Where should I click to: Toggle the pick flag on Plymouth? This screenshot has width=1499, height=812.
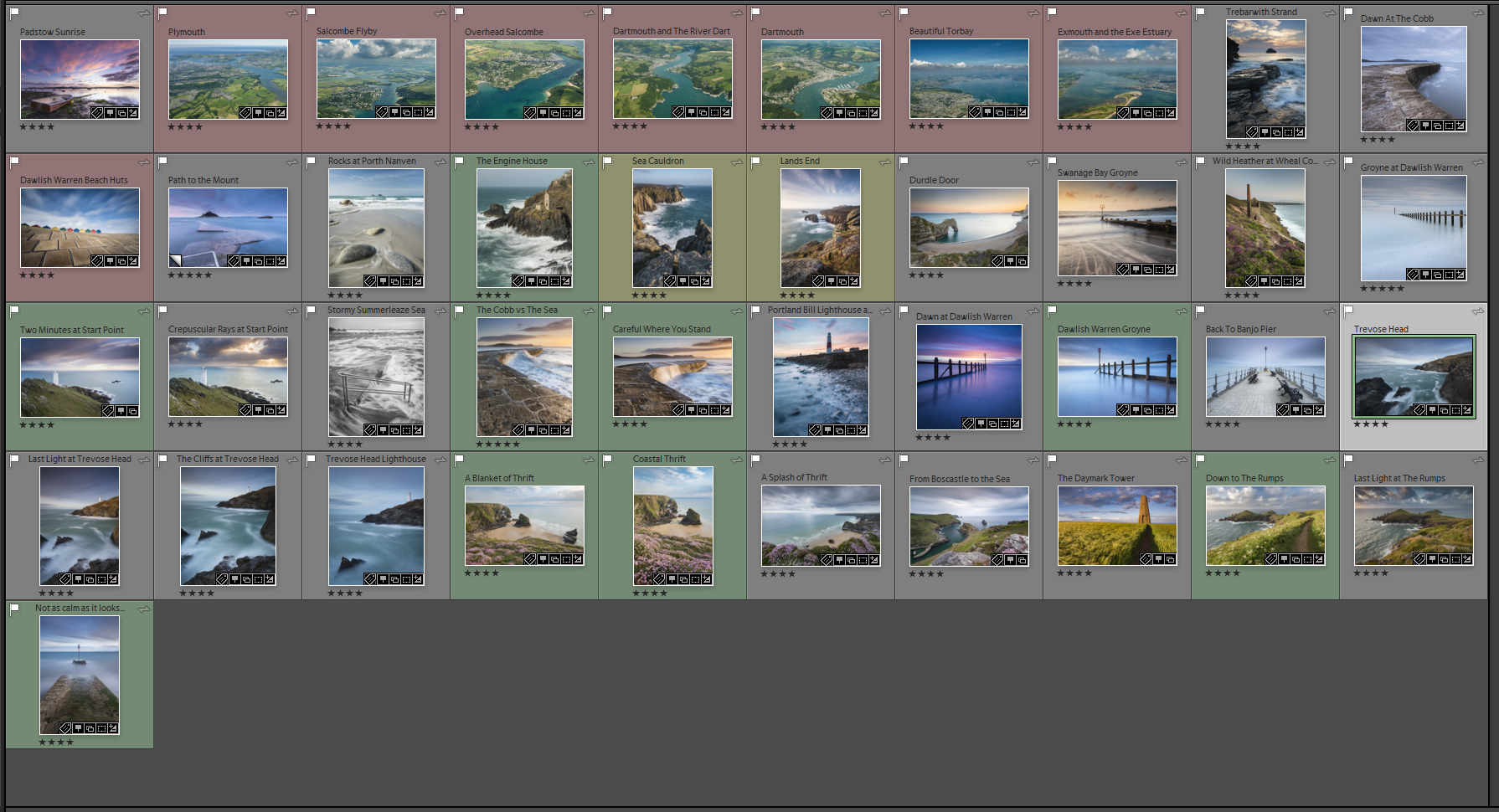[162, 13]
